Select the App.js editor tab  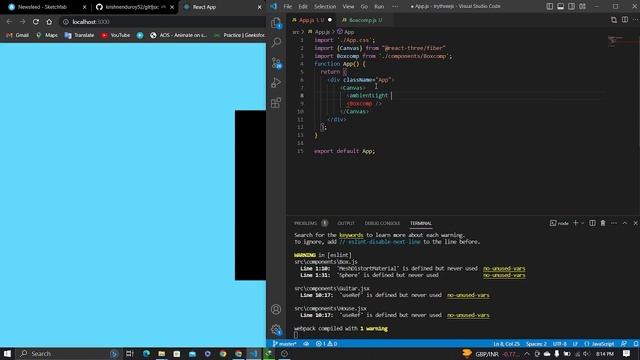click(311, 20)
